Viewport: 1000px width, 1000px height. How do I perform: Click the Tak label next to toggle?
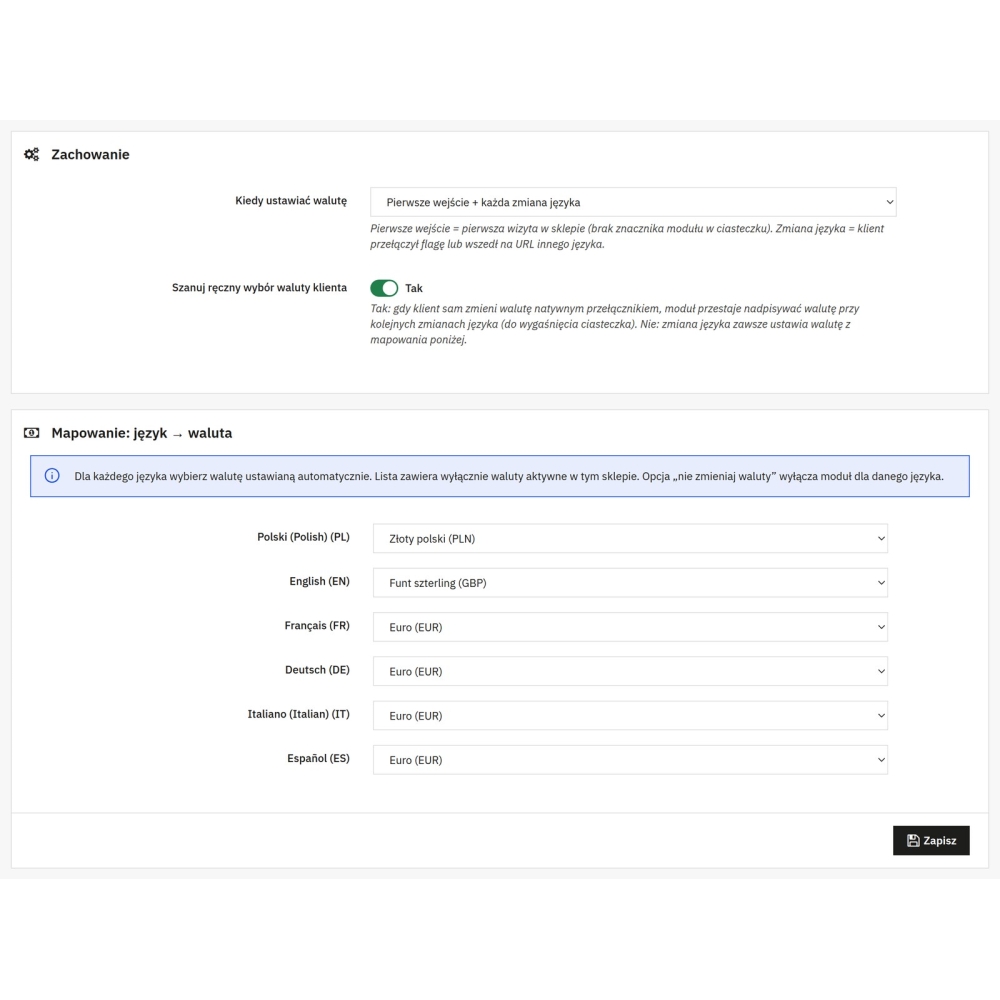[x=414, y=288]
